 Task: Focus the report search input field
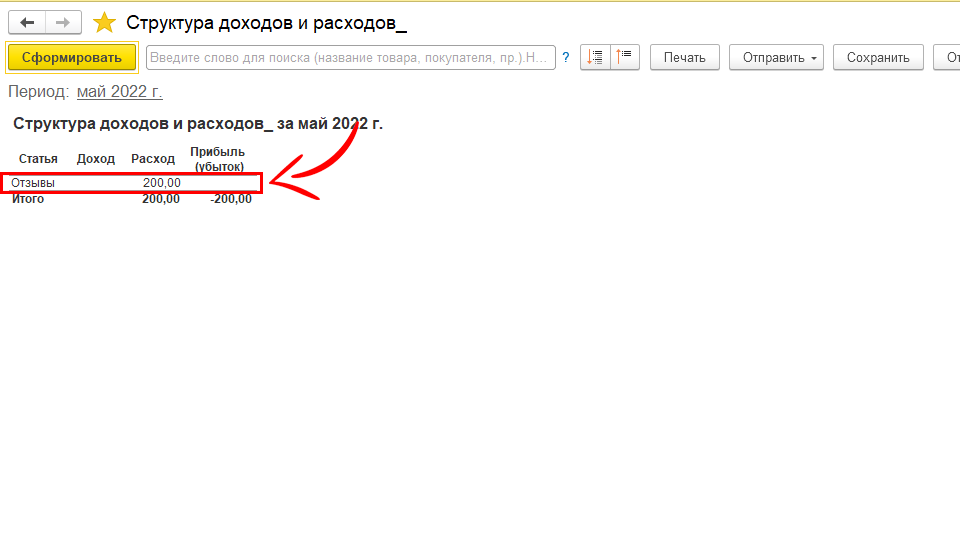pos(350,58)
